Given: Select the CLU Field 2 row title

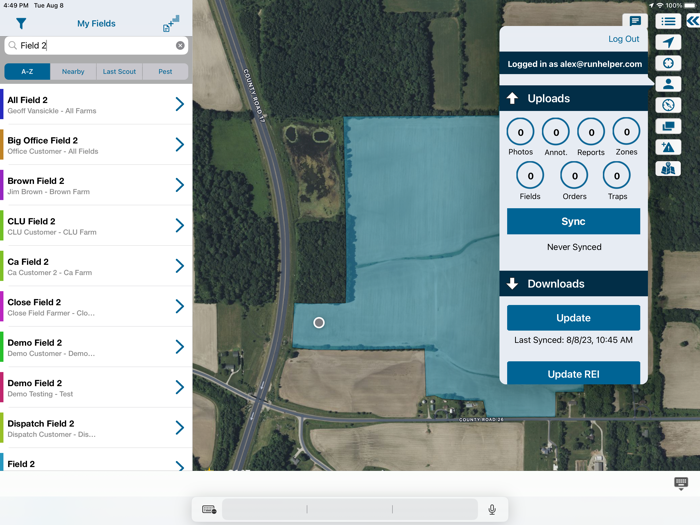Looking at the screenshot, I should pyautogui.click(x=31, y=221).
